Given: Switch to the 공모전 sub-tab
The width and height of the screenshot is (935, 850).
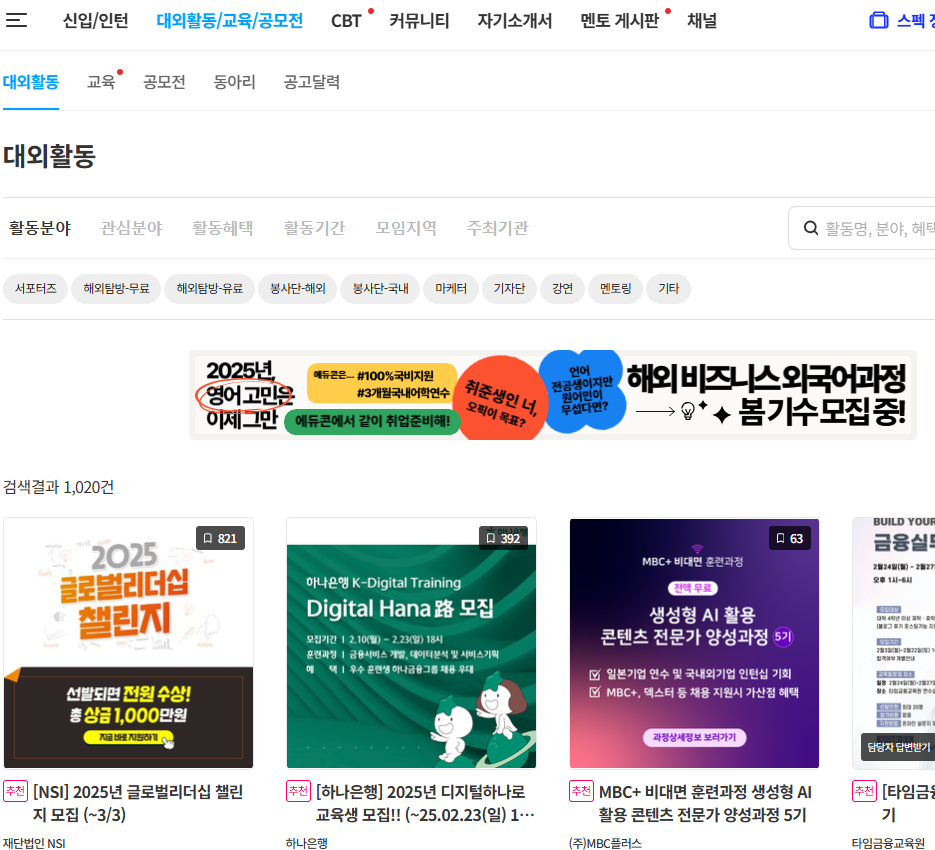Looking at the screenshot, I should point(164,82).
